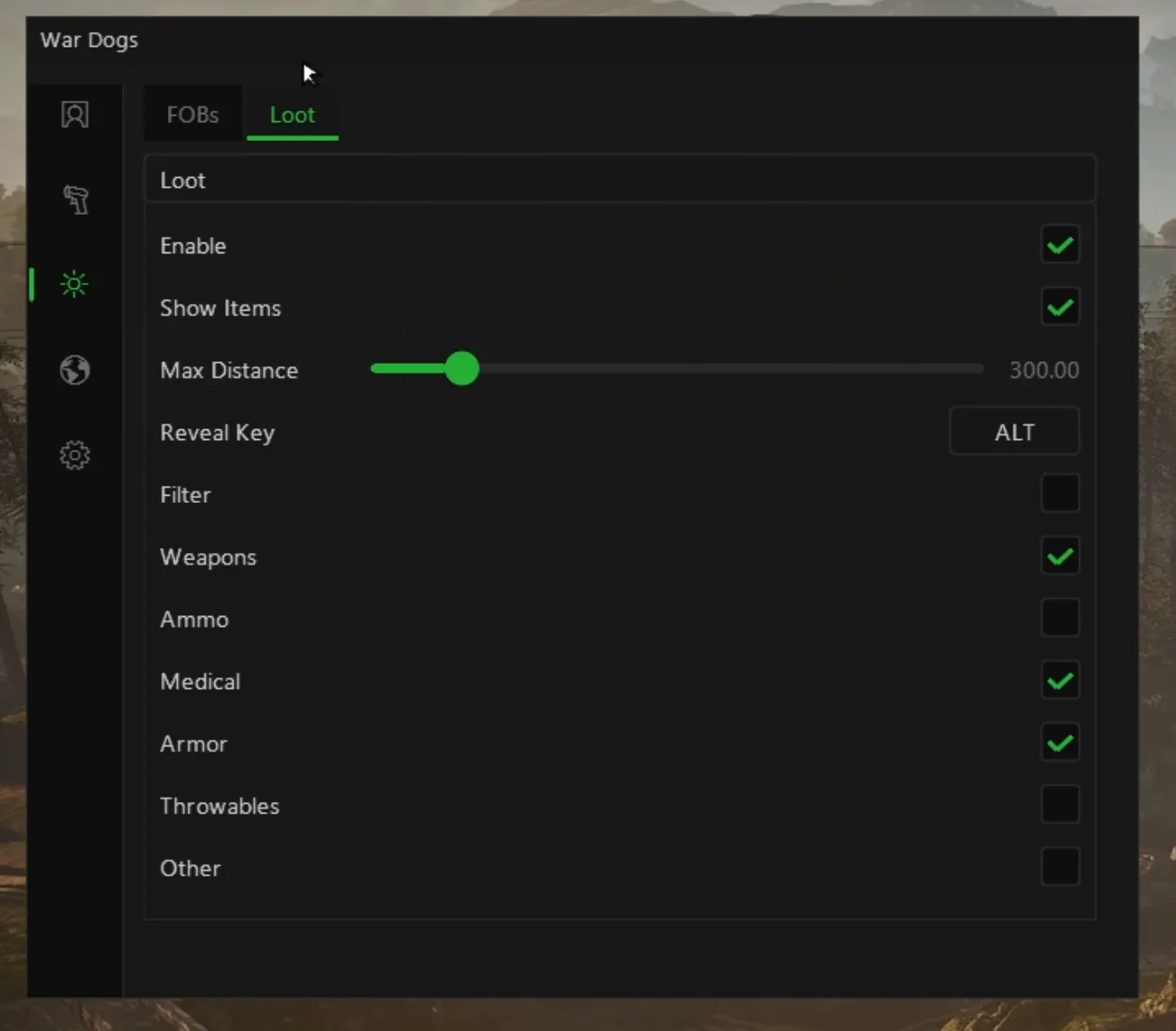Switch to the FOBs tab
Viewport: 1176px width, 1031px height.
point(193,115)
